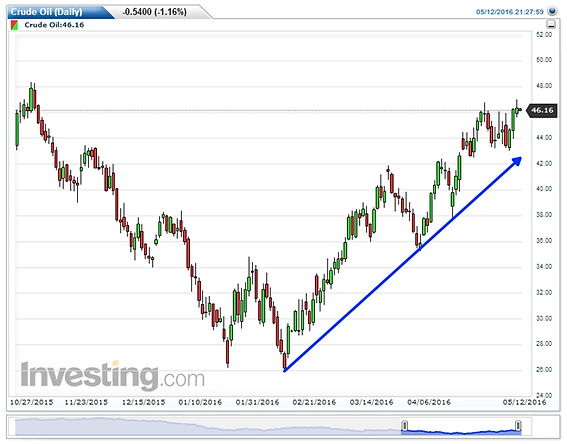The height and width of the screenshot is (444, 567).
Task: Click the 50.00 price axis label
Action: tap(544, 60)
